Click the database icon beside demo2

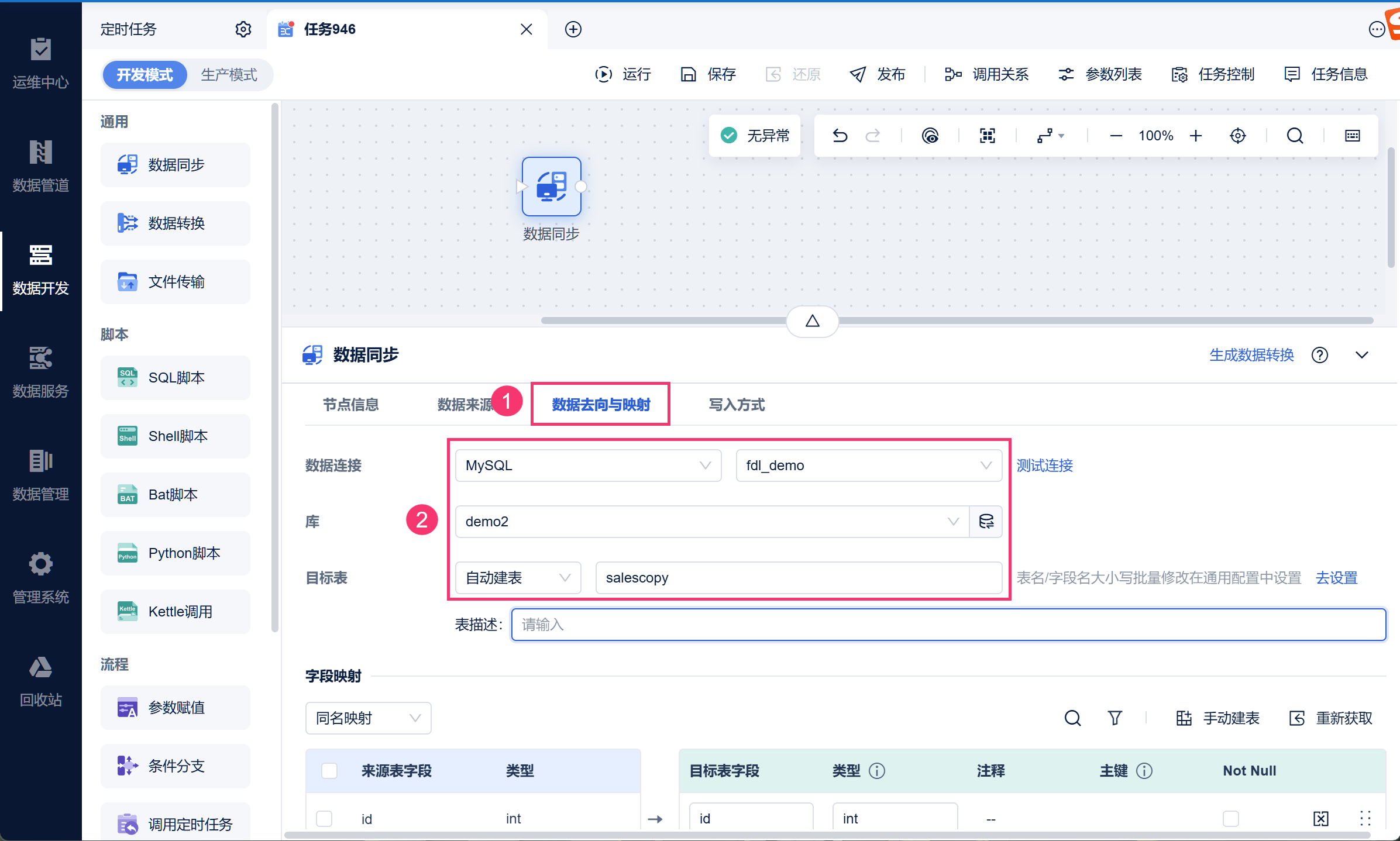[x=986, y=521]
